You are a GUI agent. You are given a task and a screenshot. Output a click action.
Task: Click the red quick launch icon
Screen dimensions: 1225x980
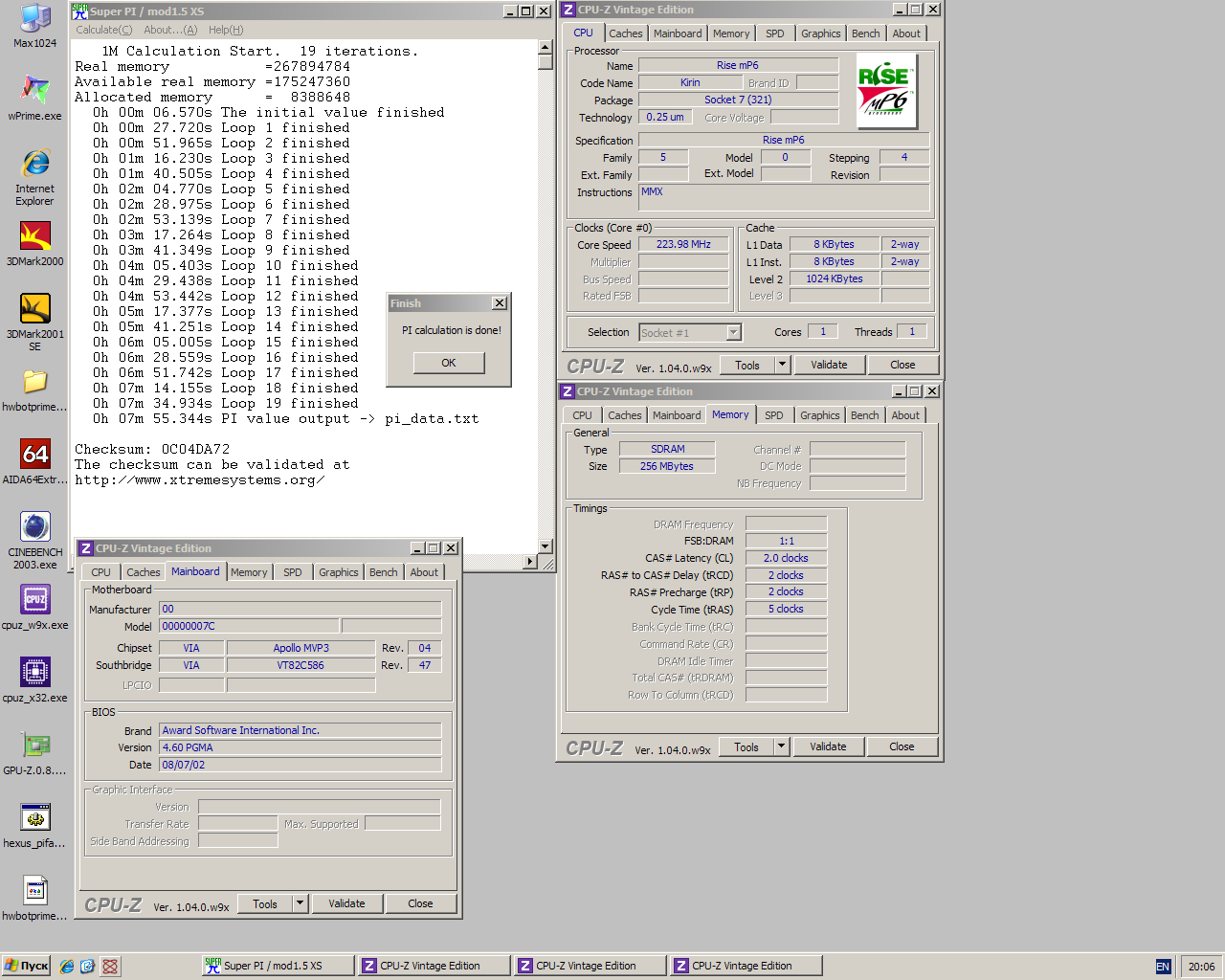(110, 967)
